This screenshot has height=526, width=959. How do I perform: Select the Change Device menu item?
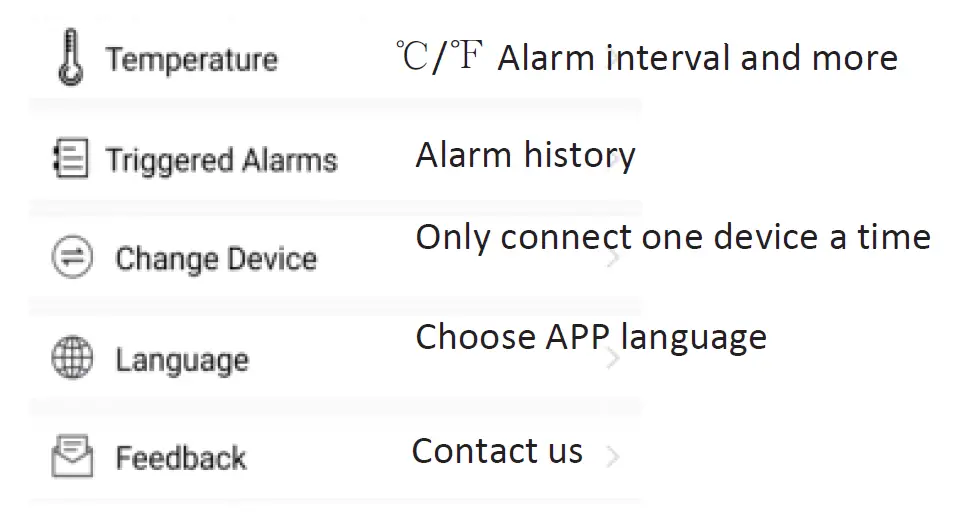[x=216, y=259]
